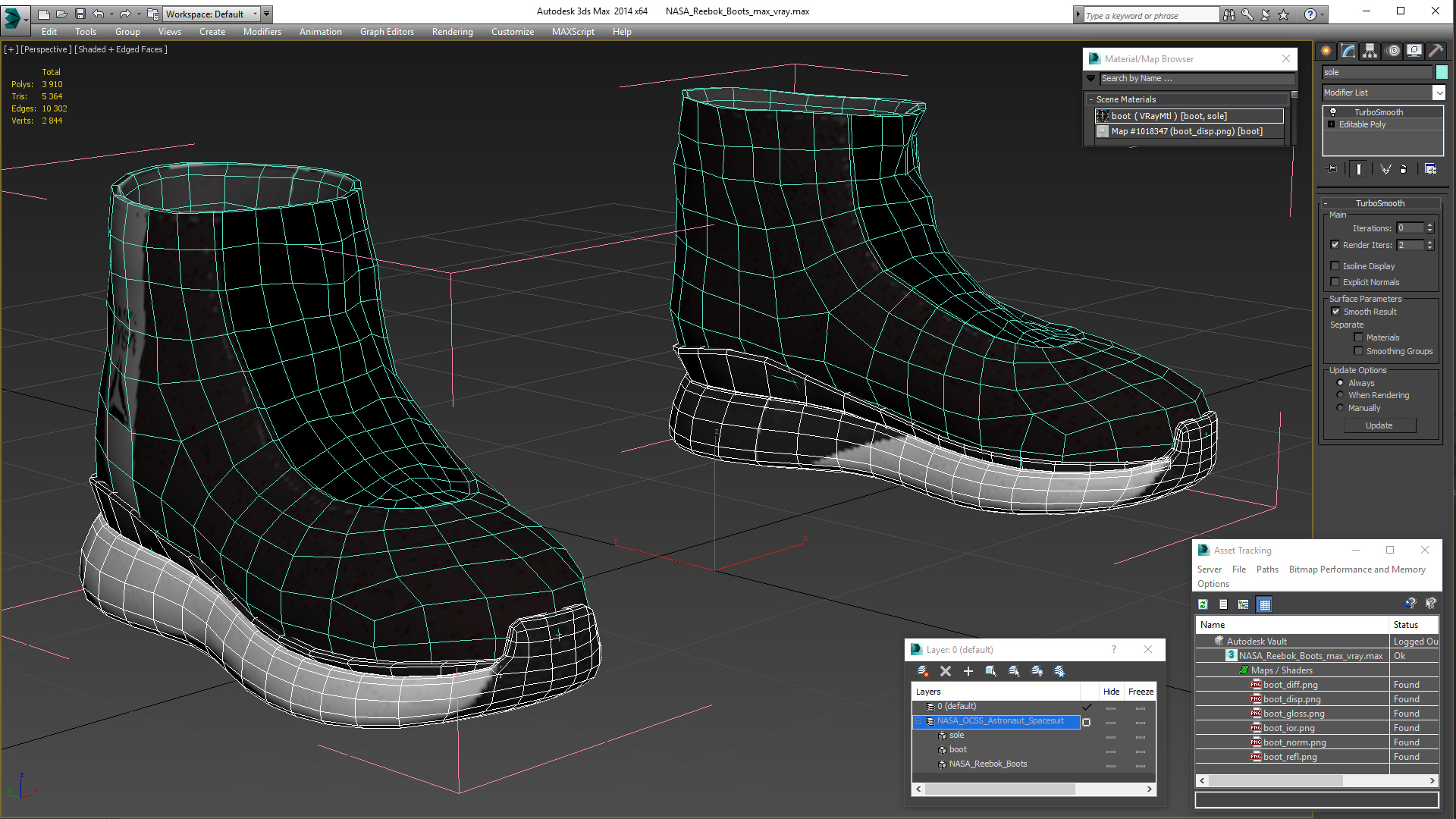The height and width of the screenshot is (819, 1456).
Task: Click Layer dialog horizontal scrollbar
Action: 1034,789
